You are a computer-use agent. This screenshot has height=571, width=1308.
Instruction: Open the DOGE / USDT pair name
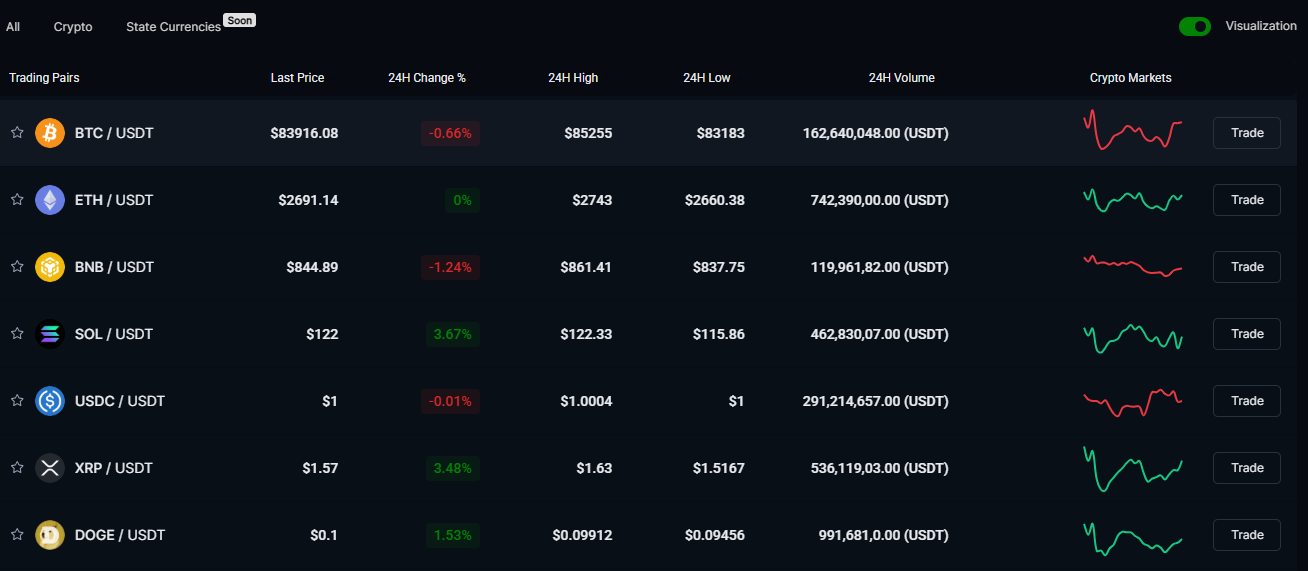click(120, 535)
